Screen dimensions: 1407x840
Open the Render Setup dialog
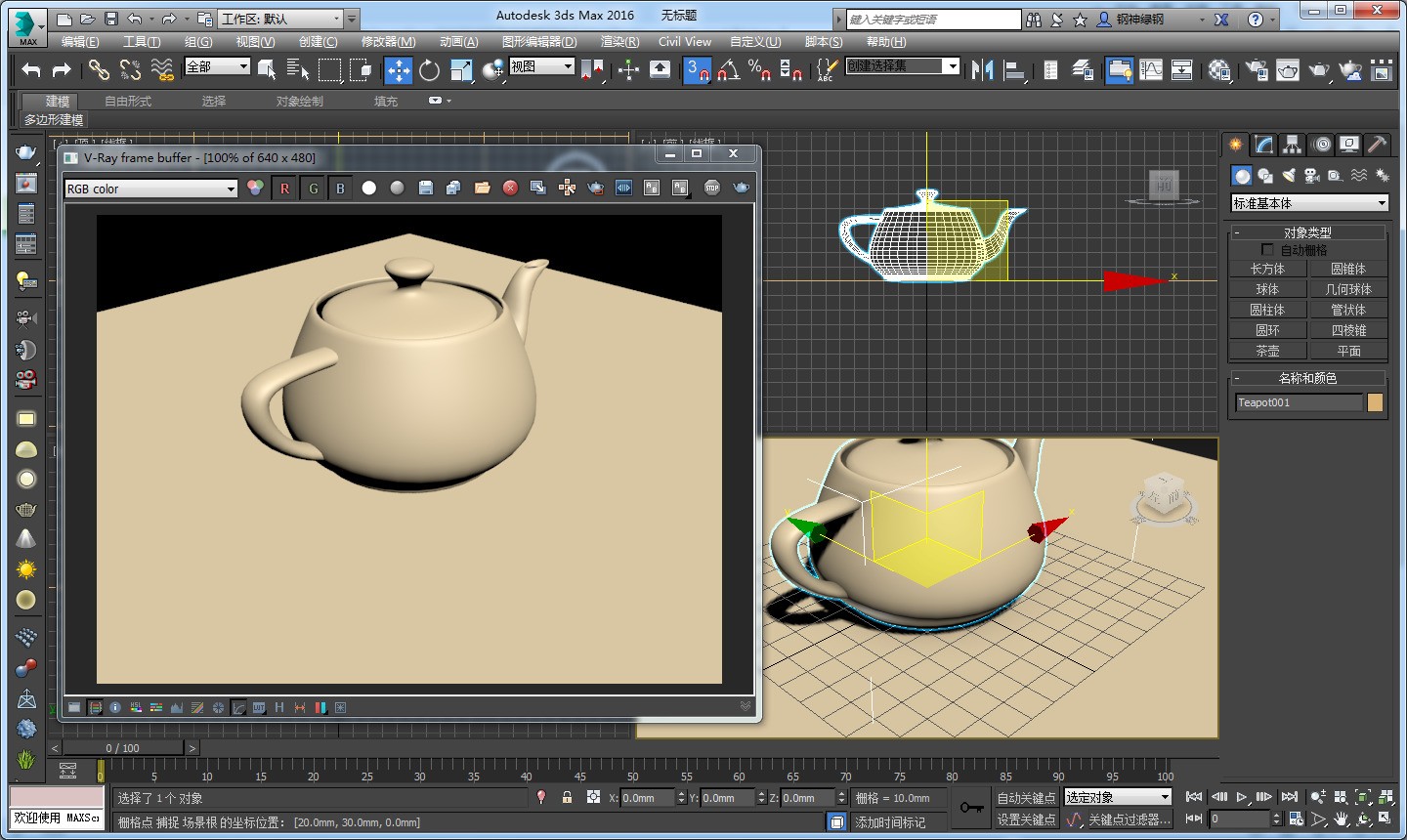coord(1257,69)
